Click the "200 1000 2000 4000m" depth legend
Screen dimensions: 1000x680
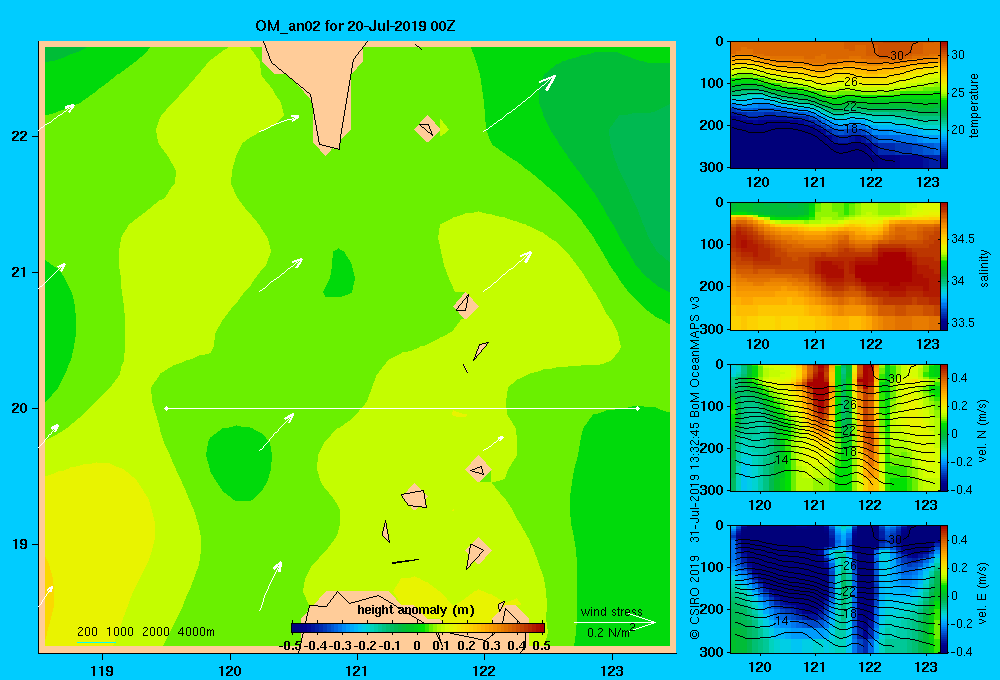point(145,632)
